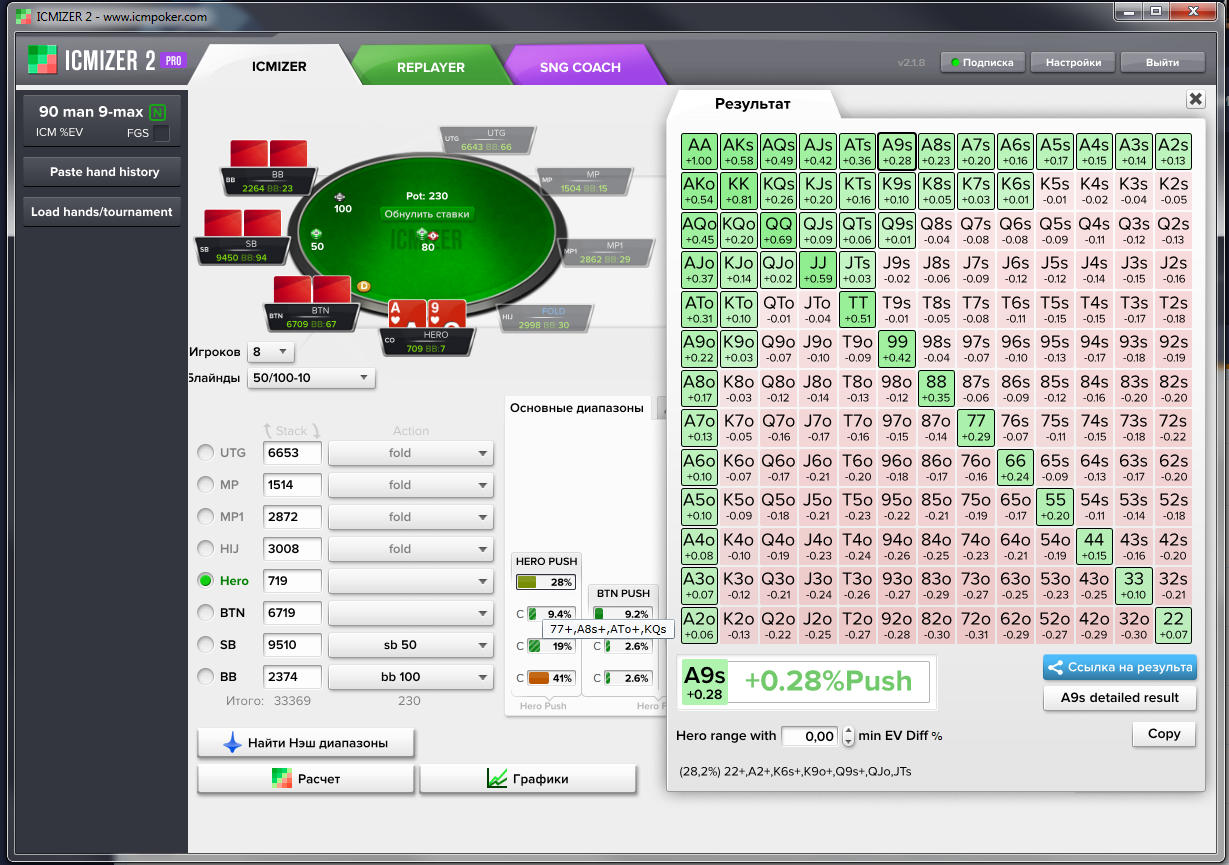Viewport: 1229px width, 865px height.
Task: Click the Paste hand history button
Action: click(x=104, y=172)
